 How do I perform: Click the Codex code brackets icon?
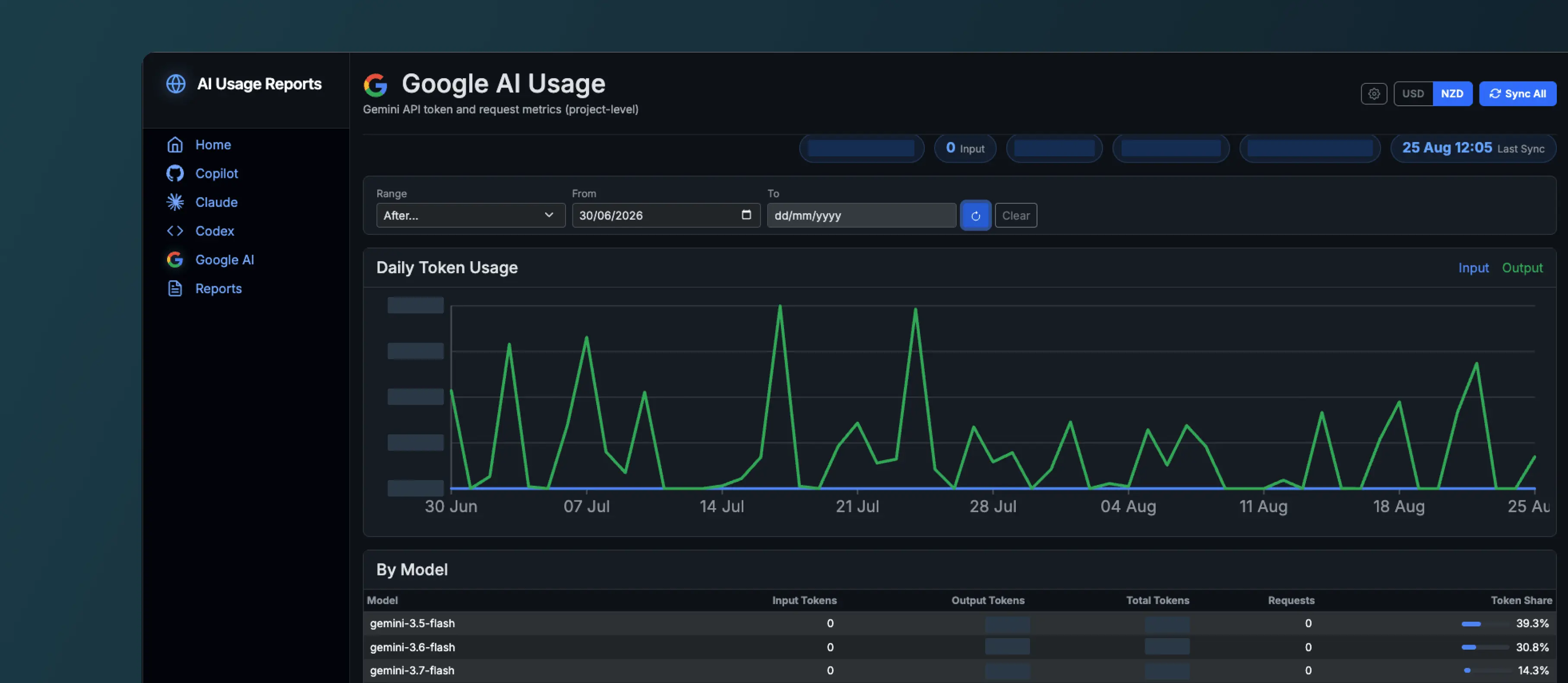click(x=175, y=231)
